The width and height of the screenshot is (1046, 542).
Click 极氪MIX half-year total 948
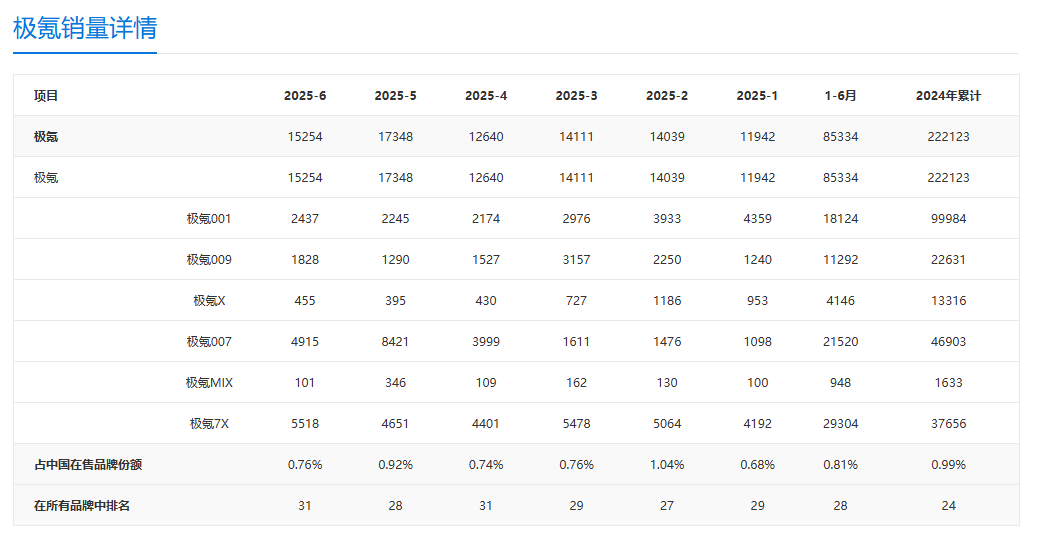coord(841,383)
